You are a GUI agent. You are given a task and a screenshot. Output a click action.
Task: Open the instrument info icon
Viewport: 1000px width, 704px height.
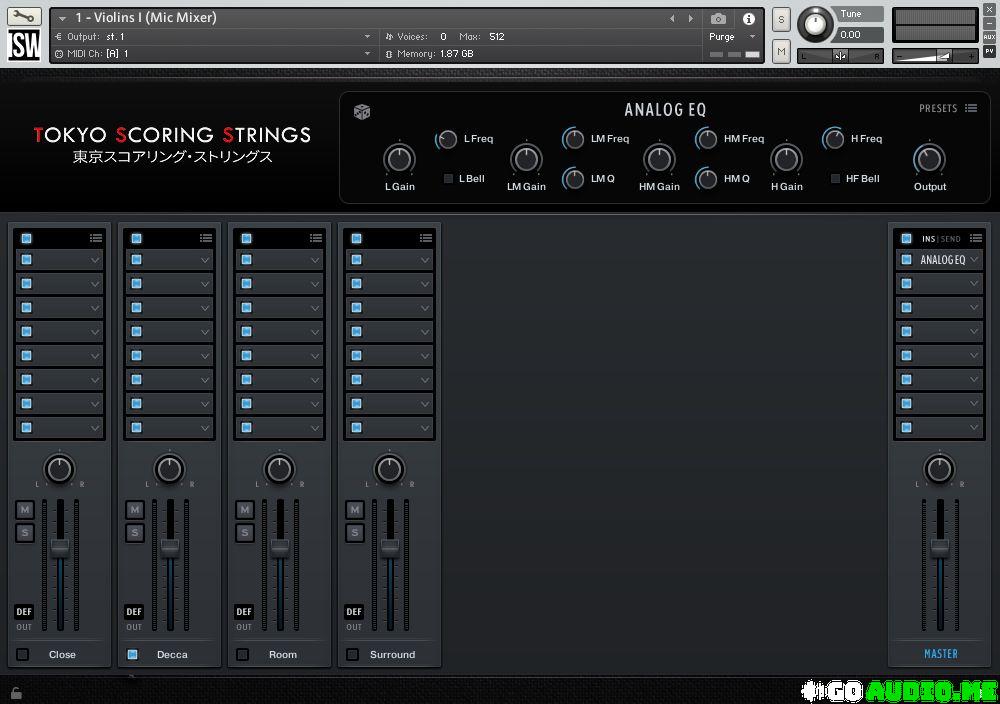pyautogui.click(x=749, y=18)
